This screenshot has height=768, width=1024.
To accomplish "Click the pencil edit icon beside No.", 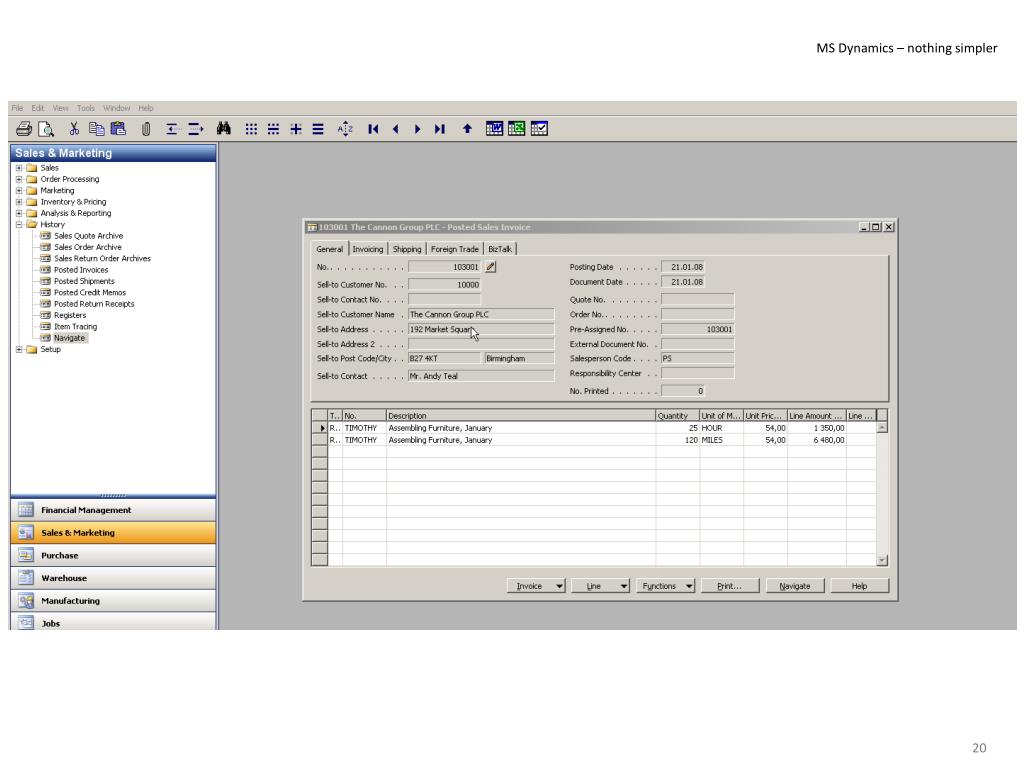I will click(490, 266).
